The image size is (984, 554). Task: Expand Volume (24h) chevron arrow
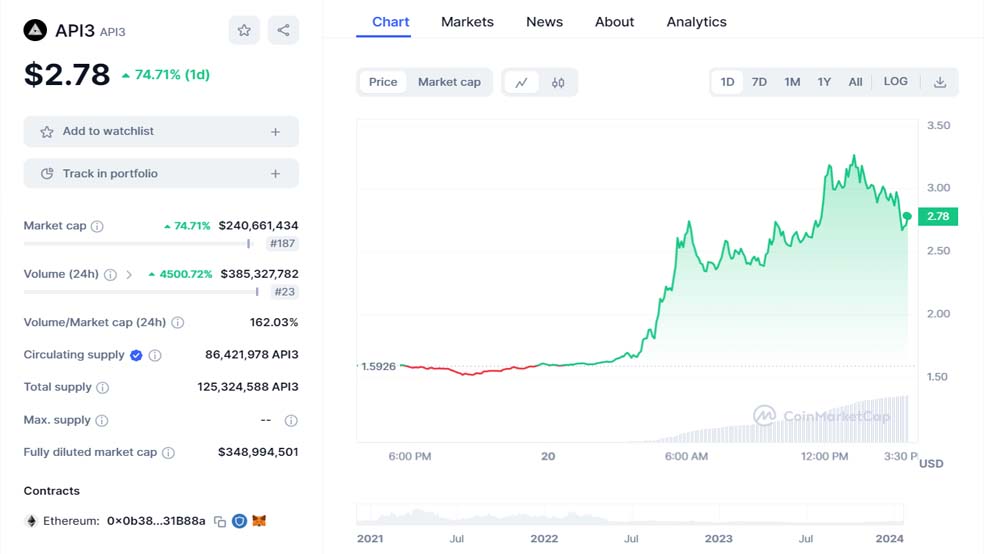(x=129, y=274)
